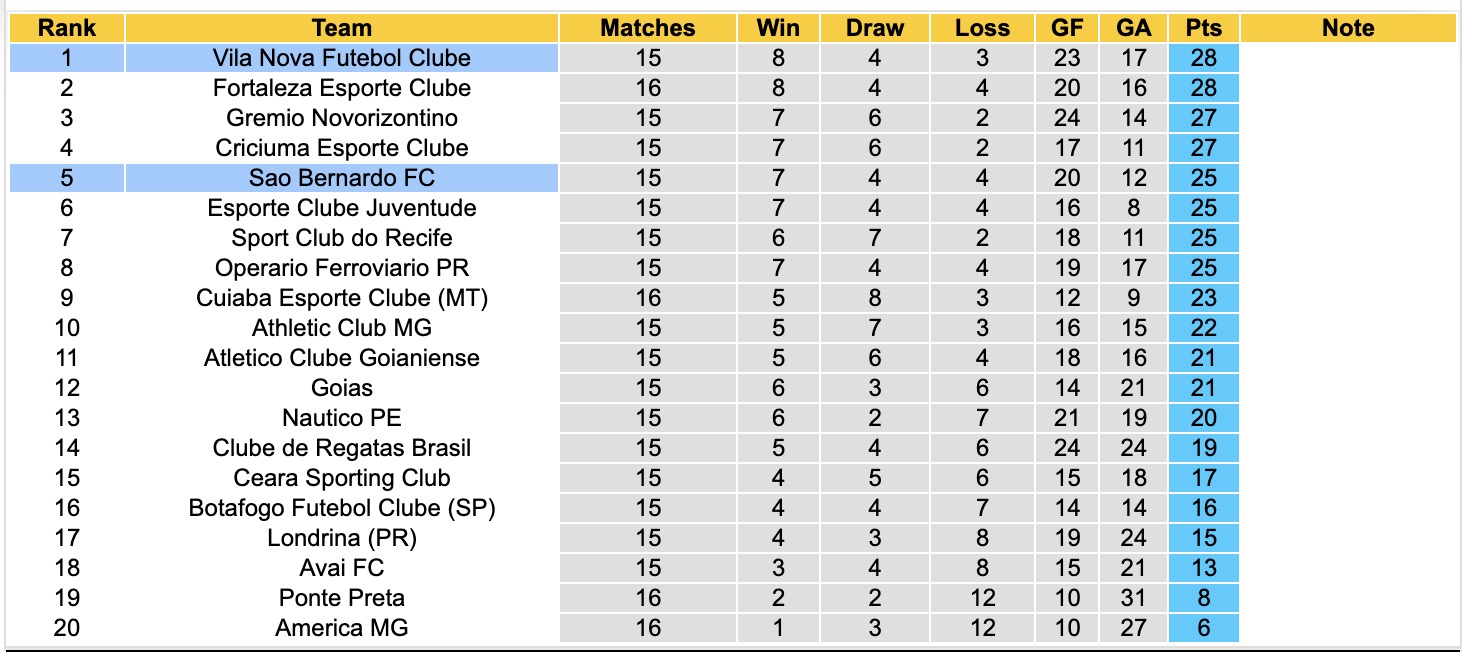The image size is (1462, 652).
Task: Open Gremio Novorizontino team entry
Action: [x=342, y=118]
